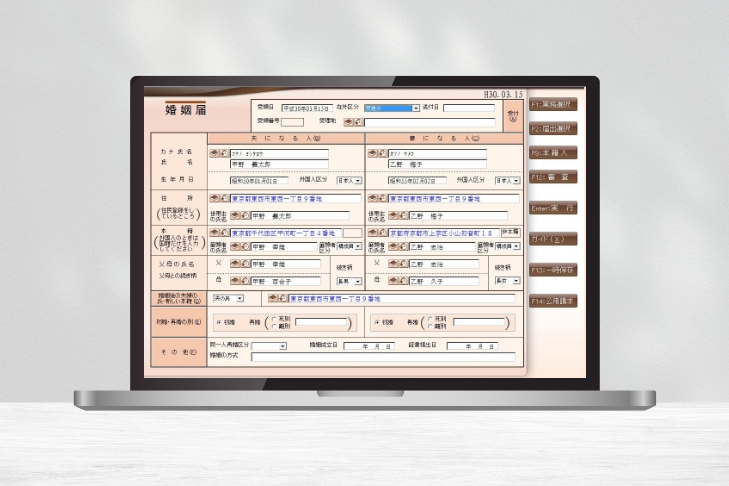Click the 婚姻届 form title
This screenshot has height=486, width=729.
pos(186,110)
